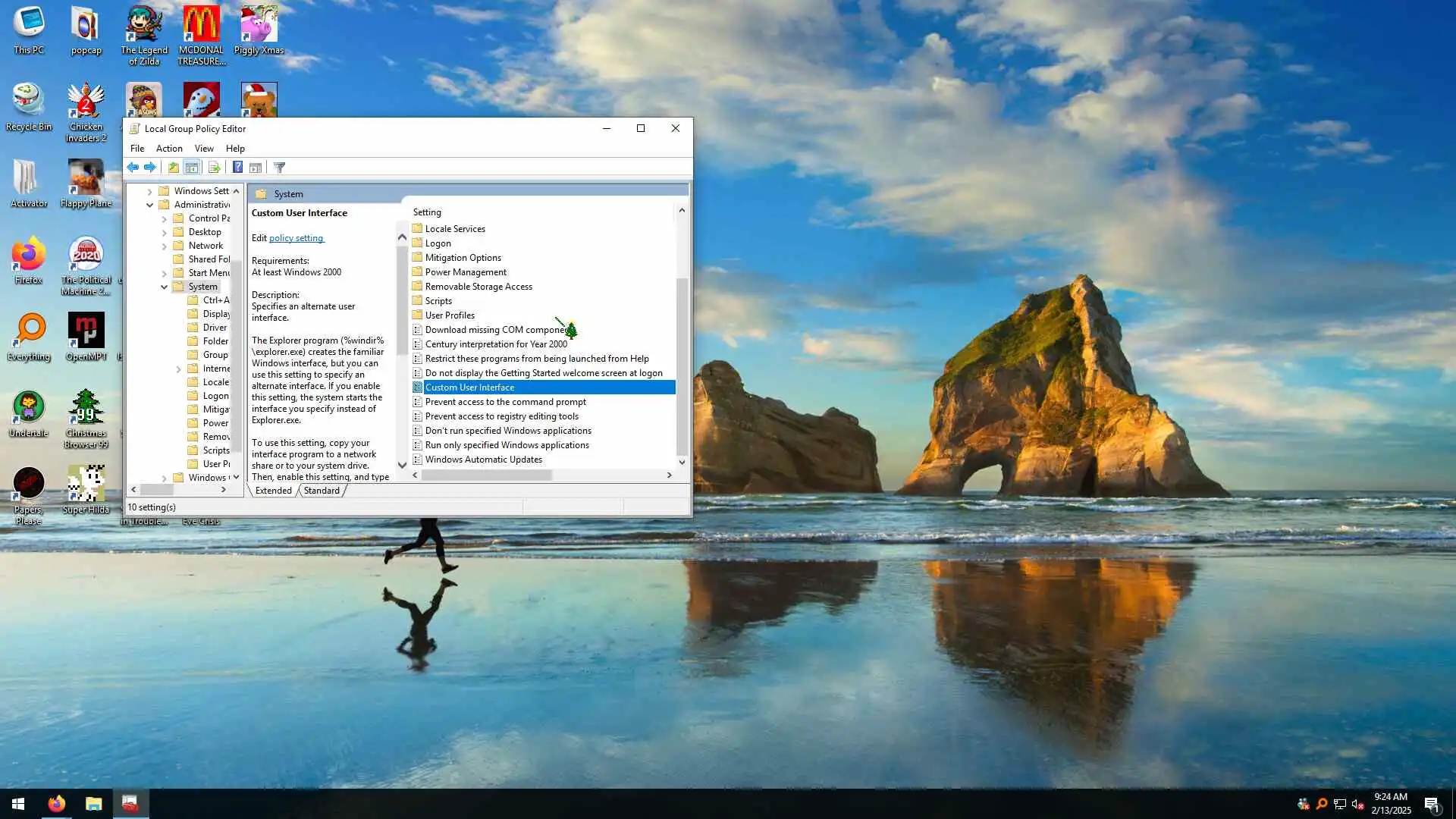The image size is (1456, 819).
Task: Click the settings list horizontal scrollbar
Action: 486,475
